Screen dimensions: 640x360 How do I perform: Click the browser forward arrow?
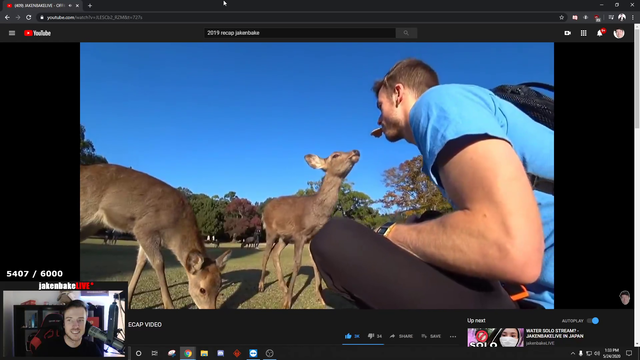coord(18,17)
